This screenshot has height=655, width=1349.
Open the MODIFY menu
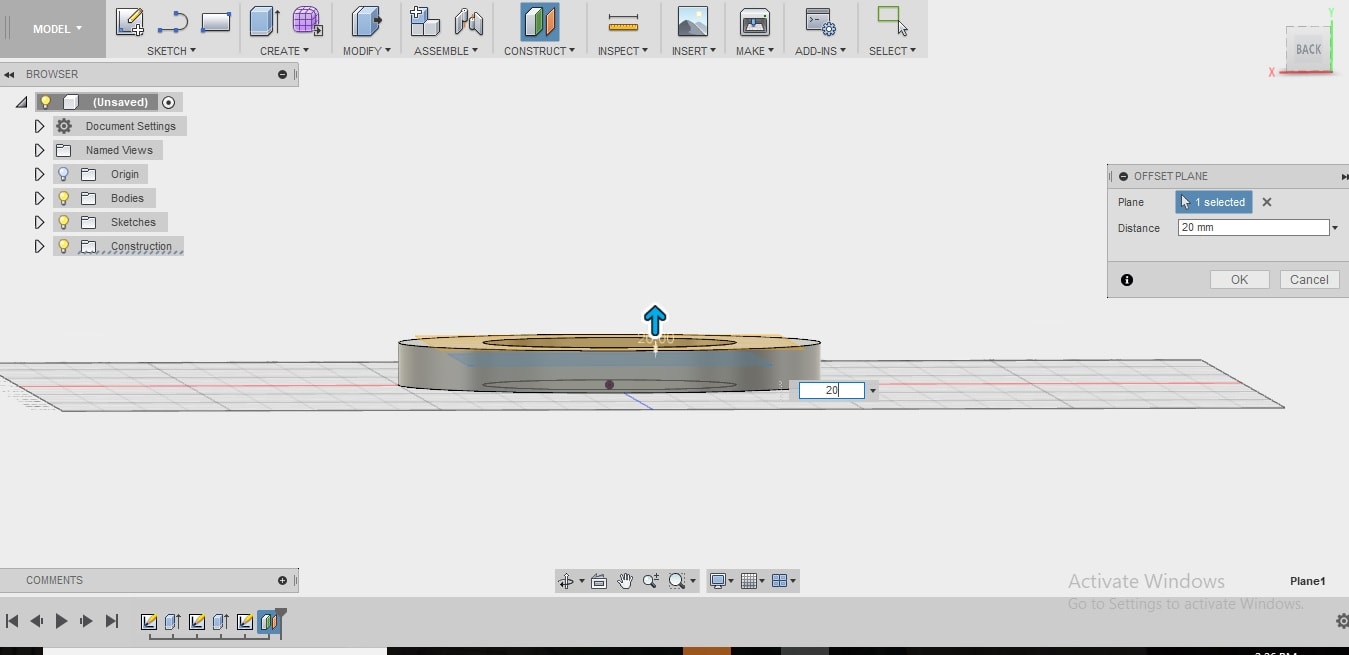point(366,50)
